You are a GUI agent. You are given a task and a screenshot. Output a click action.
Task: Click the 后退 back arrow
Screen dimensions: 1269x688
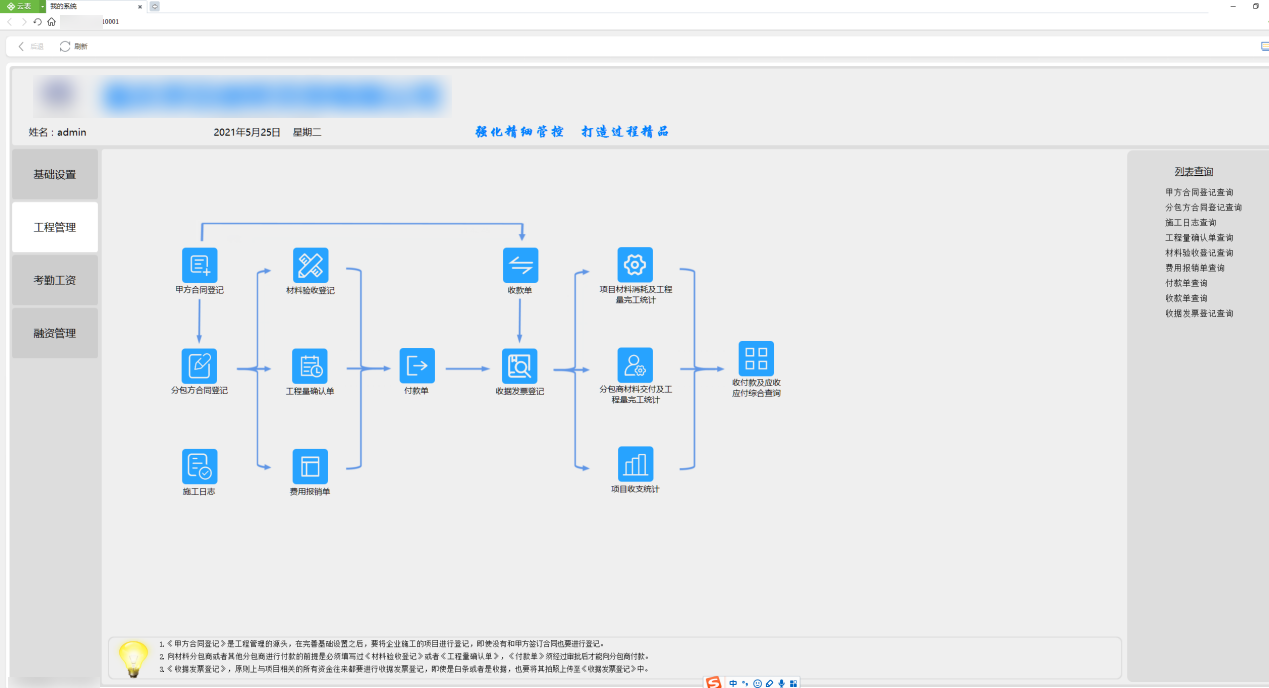21,46
